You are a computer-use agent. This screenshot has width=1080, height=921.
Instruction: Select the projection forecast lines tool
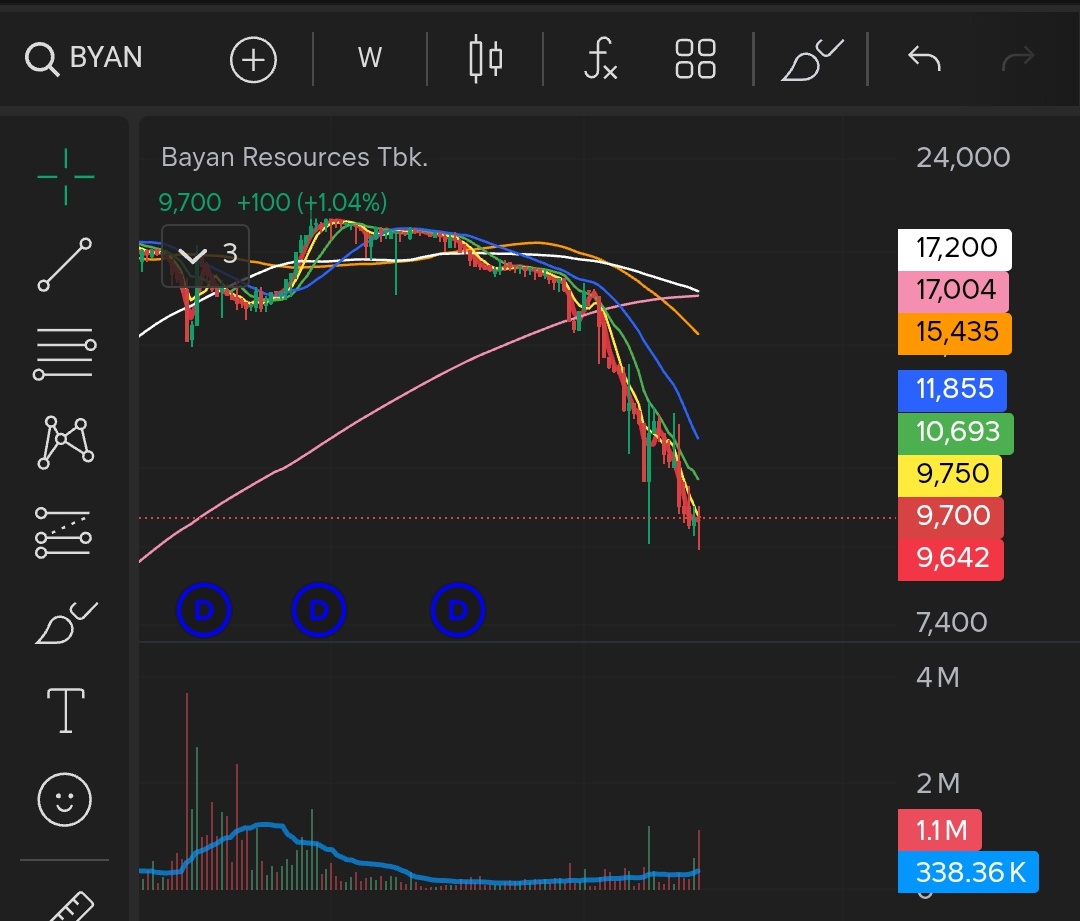[x=63, y=532]
